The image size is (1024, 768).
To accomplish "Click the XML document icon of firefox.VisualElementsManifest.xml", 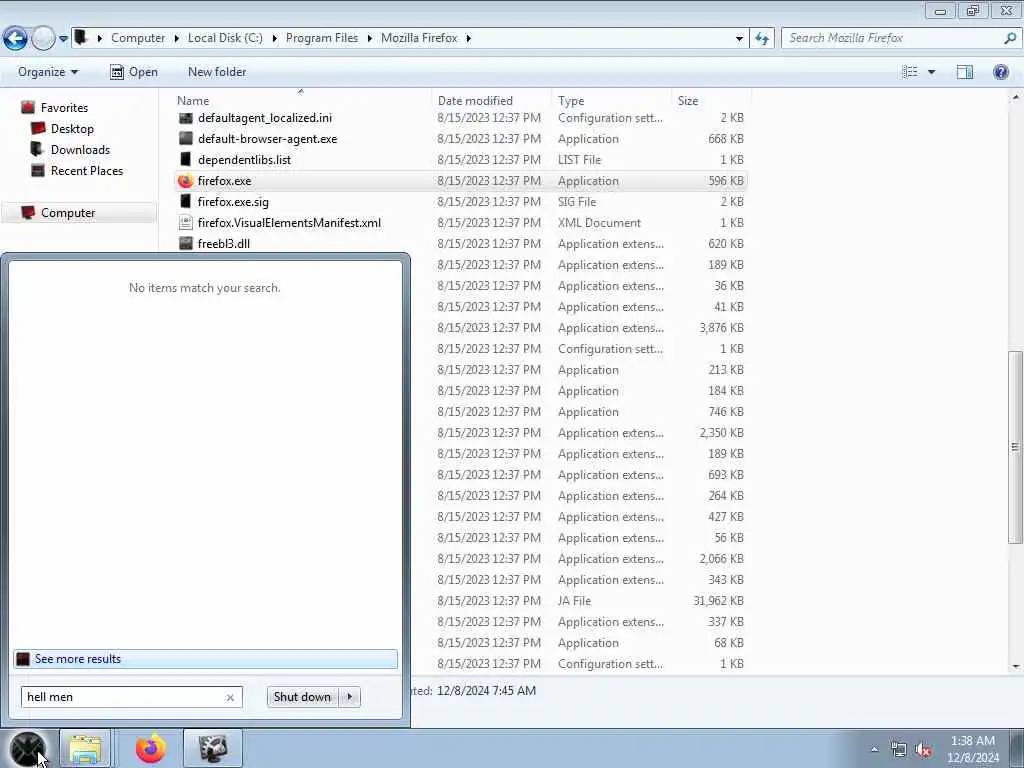I will pos(185,223).
